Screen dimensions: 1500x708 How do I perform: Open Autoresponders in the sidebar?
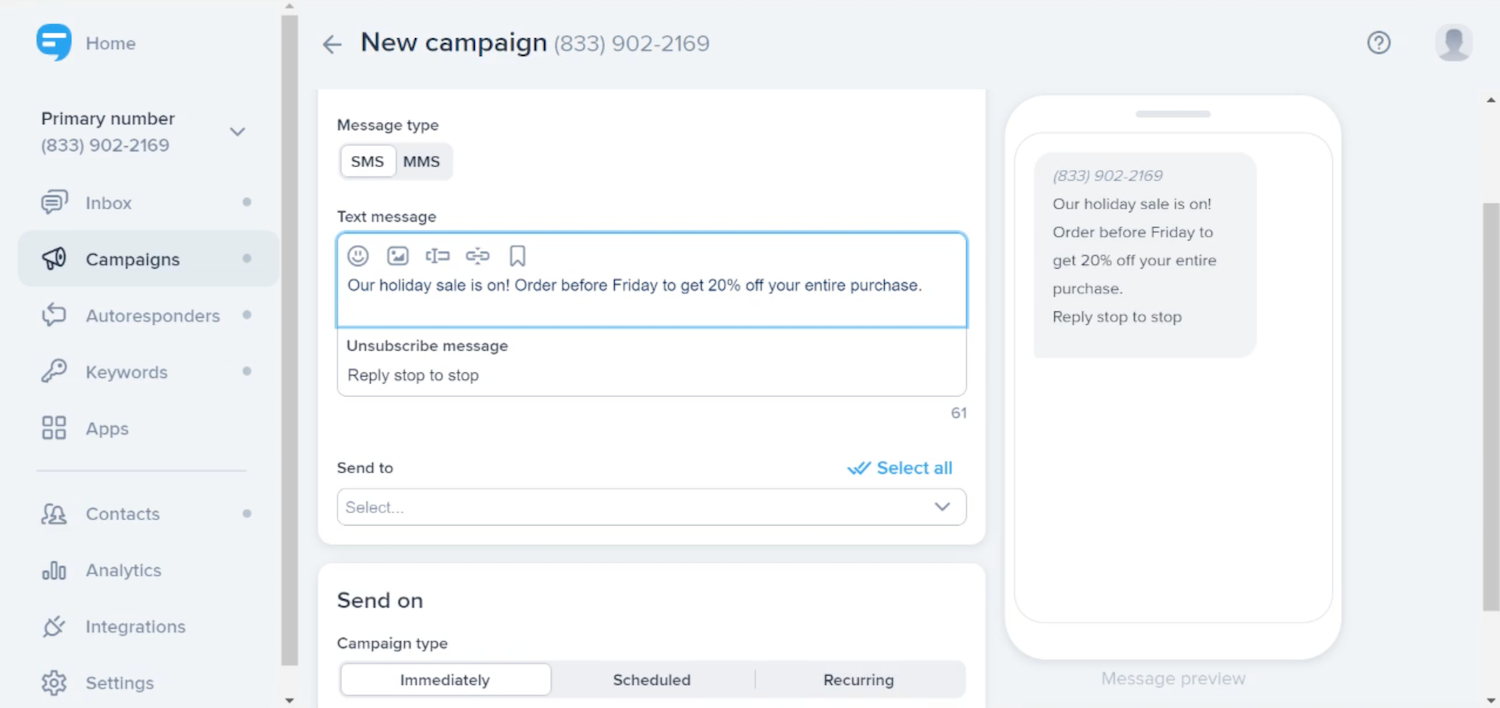click(x=152, y=316)
